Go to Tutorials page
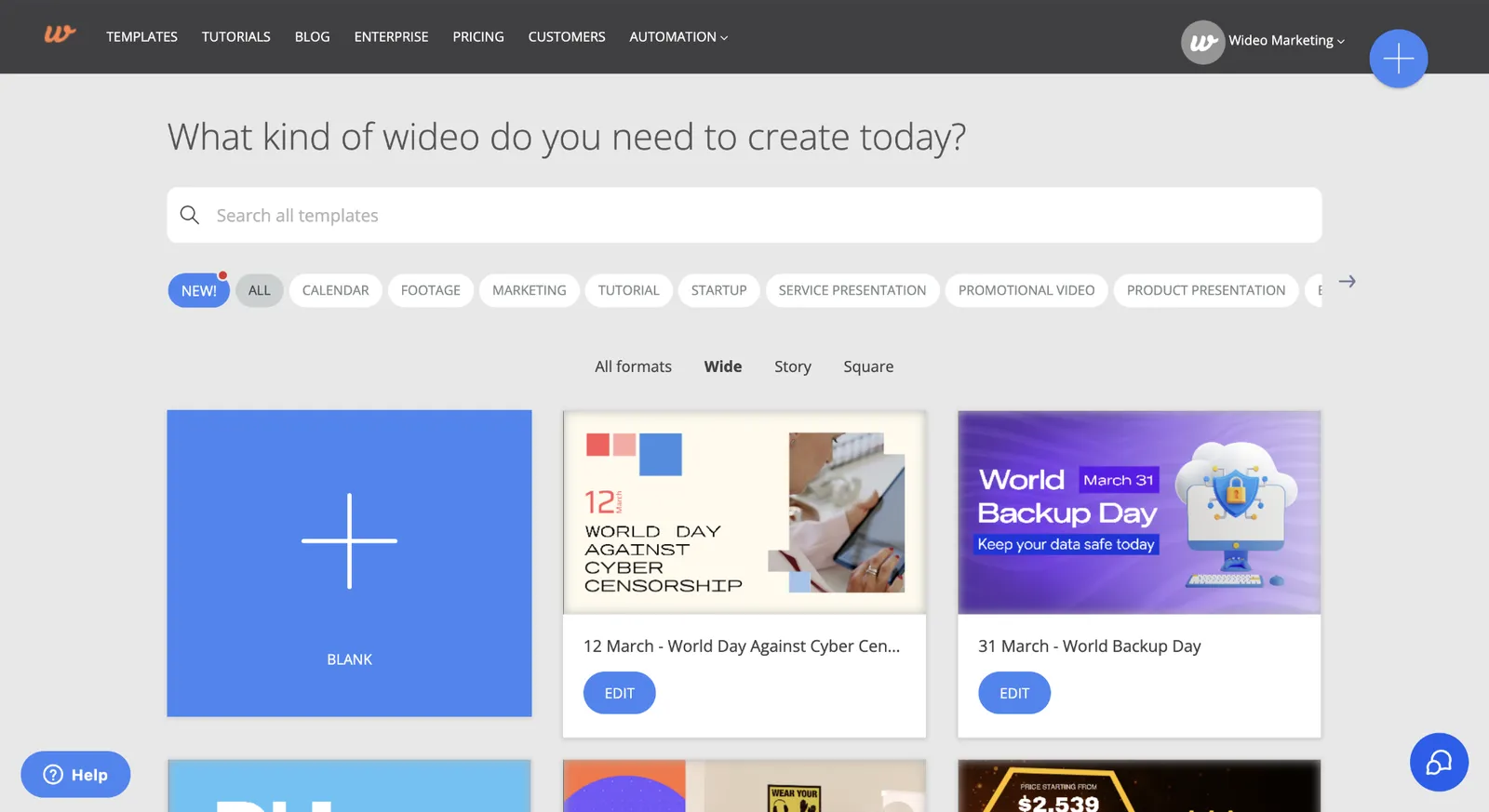Viewport: 1489px width, 812px height. [x=236, y=36]
